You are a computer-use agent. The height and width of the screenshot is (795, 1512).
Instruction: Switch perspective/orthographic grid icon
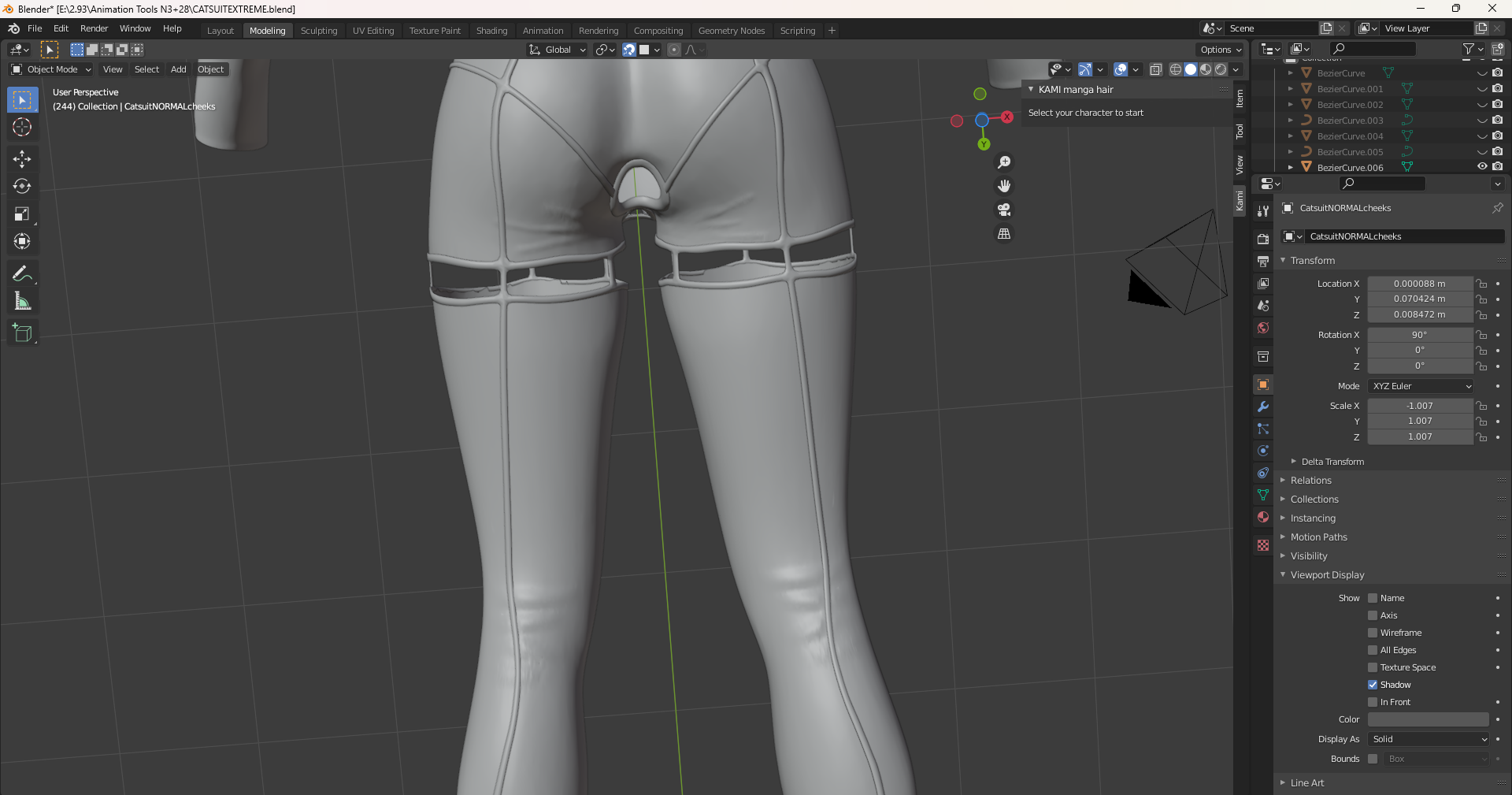point(1004,233)
